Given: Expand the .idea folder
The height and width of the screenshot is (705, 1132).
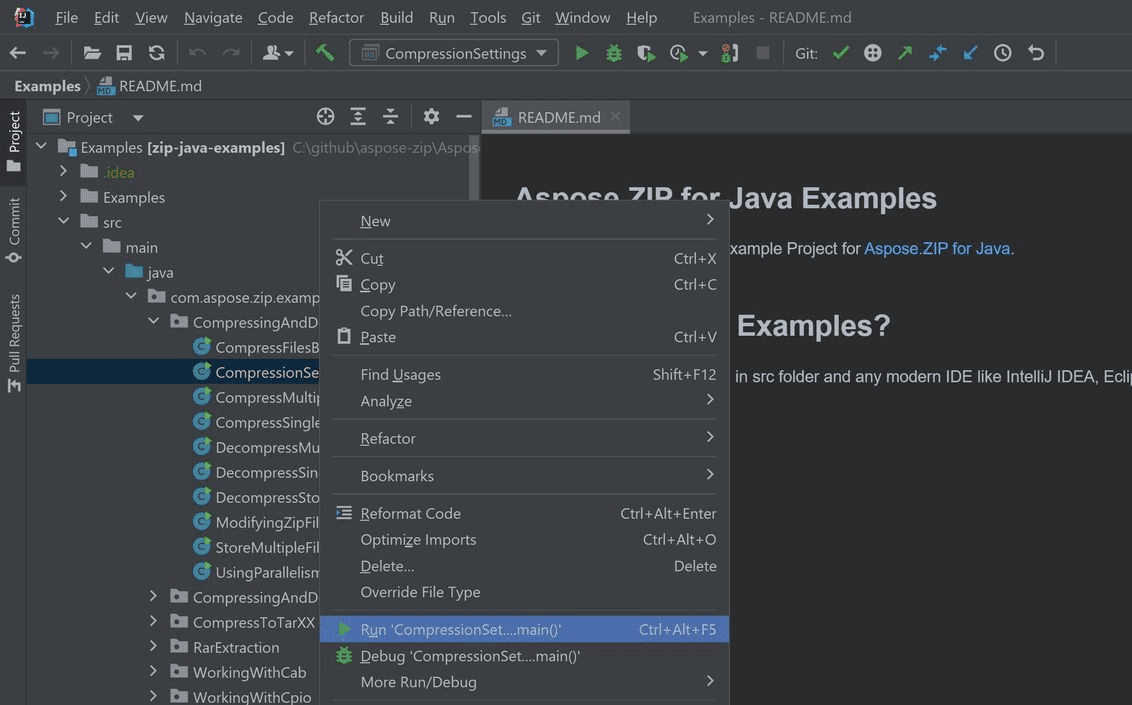Looking at the screenshot, I should [64, 172].
